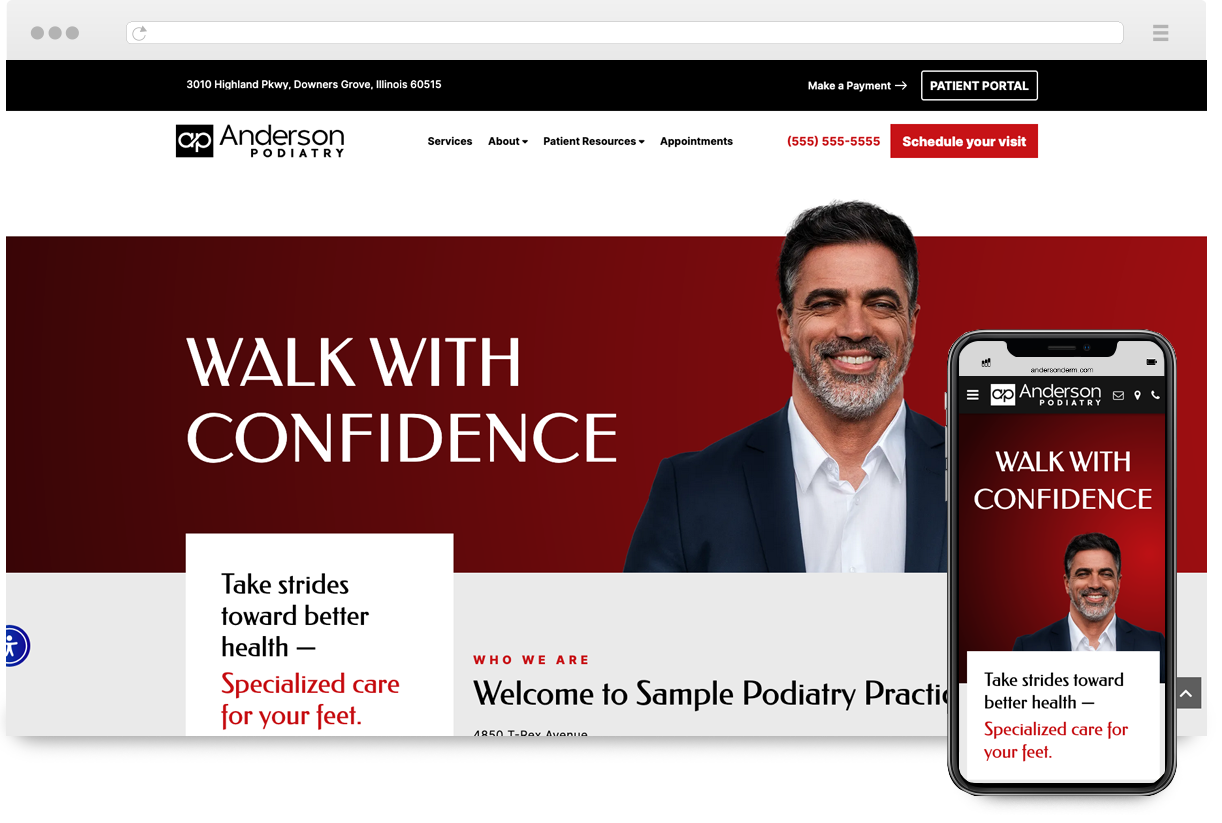
Task: Click the Anderson Podiatry mobile header logo
Action: [x=1046, y=394]
